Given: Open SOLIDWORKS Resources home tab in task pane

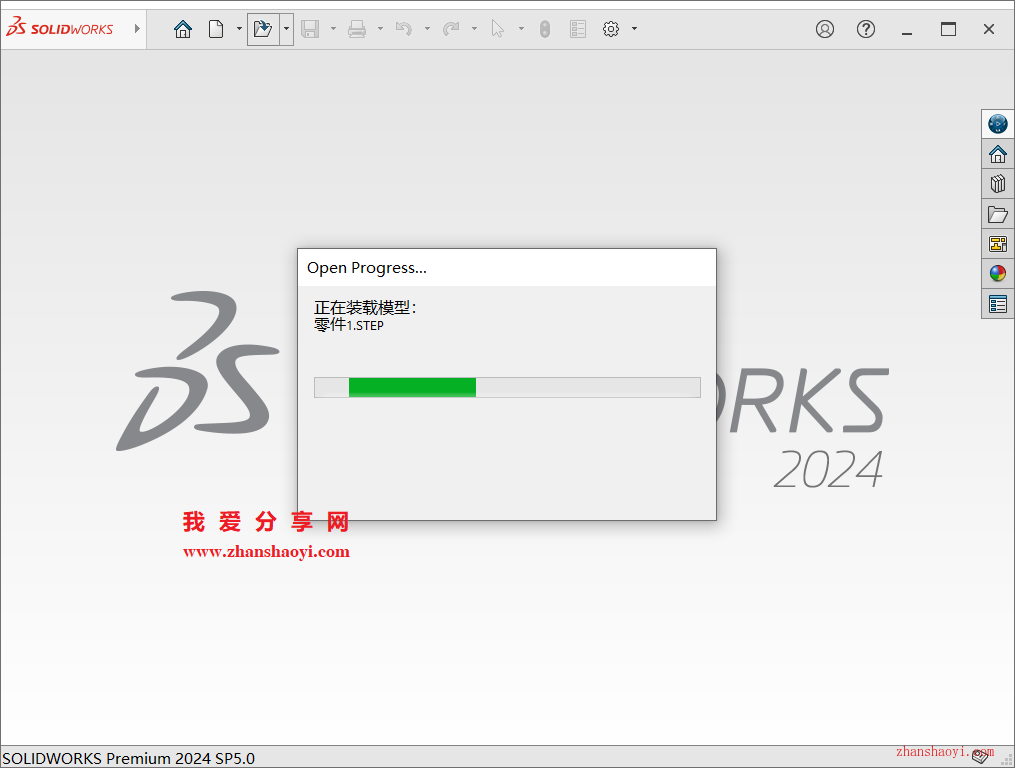Looking at the screenshot, I should (998, 154).
